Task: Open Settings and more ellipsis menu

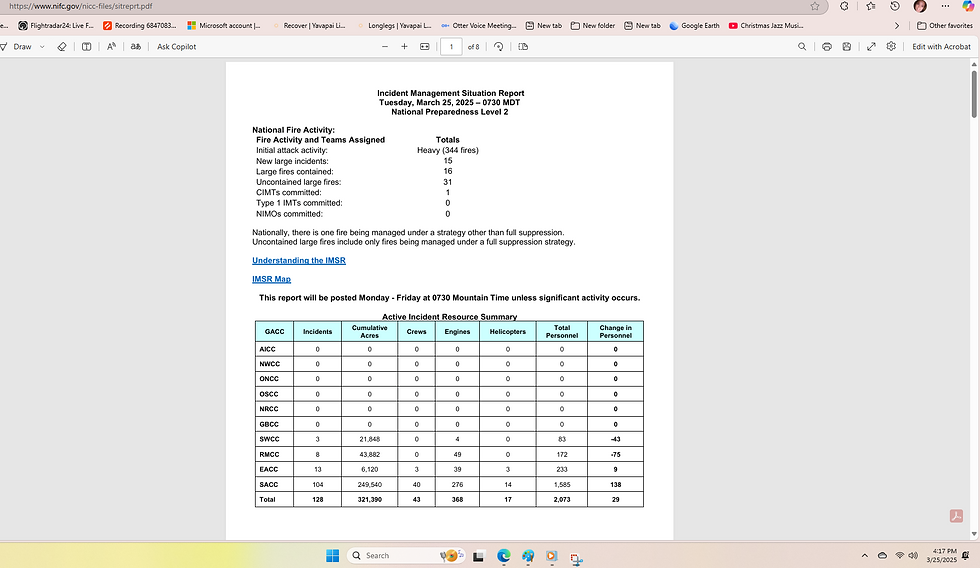Action: click(x=946, y=6)
